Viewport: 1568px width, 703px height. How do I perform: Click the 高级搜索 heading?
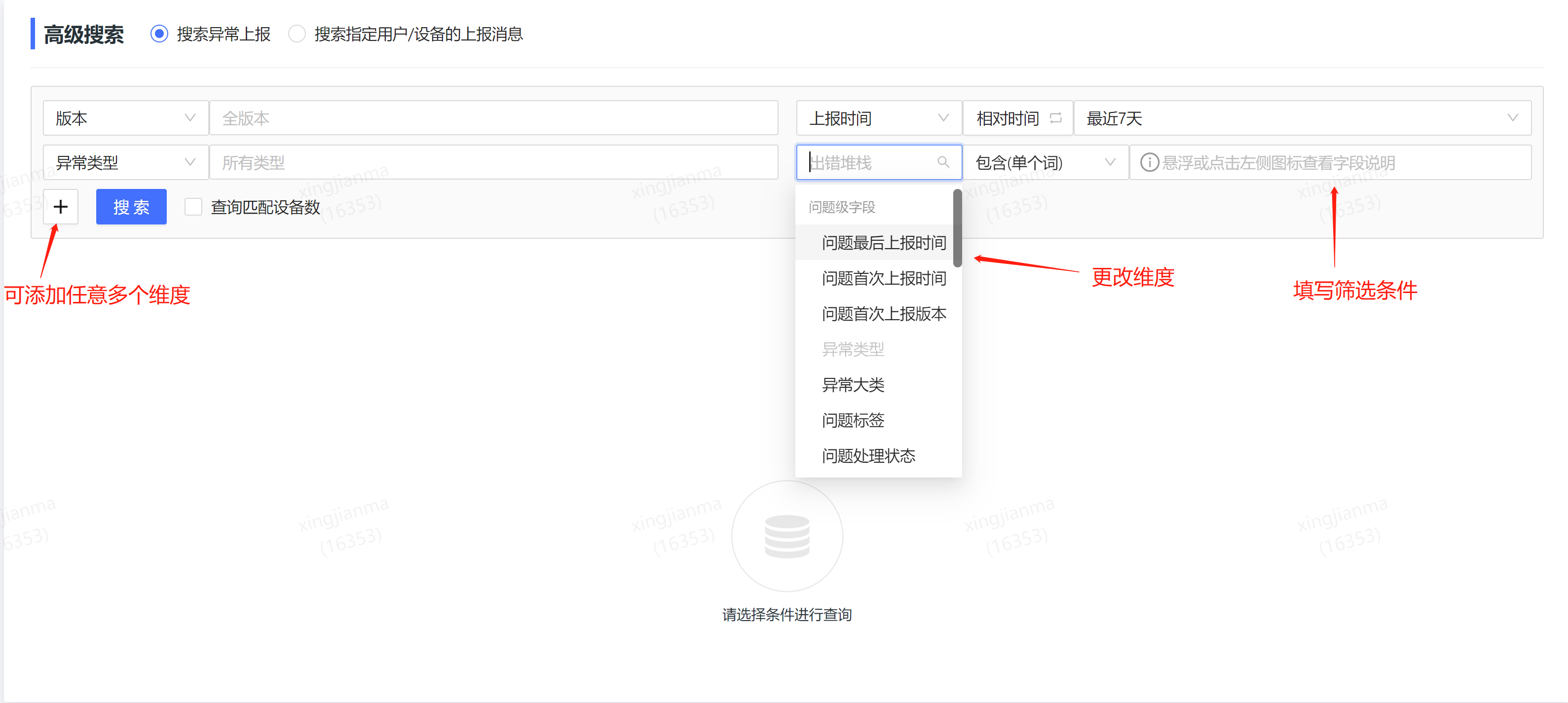[x=84, y=34]
